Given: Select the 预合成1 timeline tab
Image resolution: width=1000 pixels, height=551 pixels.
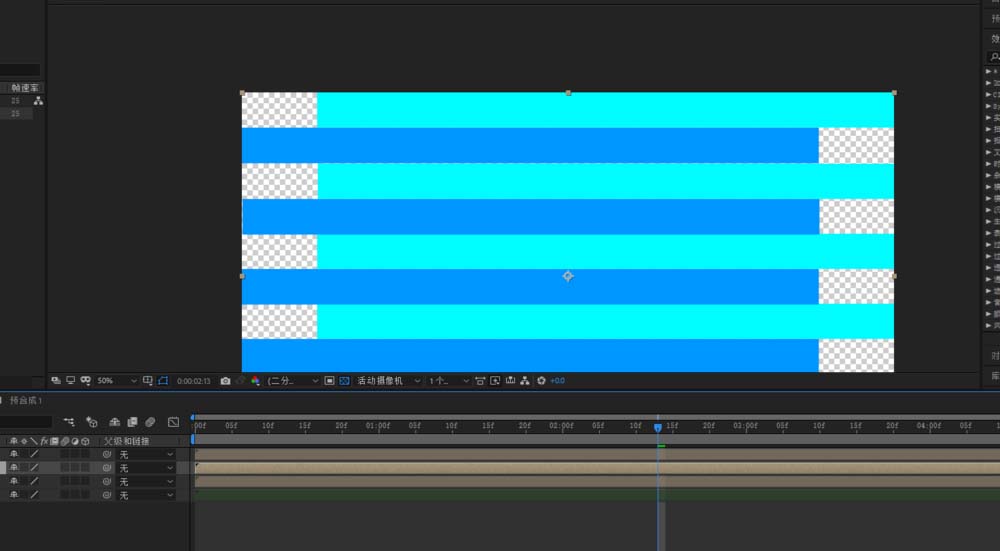Looking at the screenshot, I should tap(26, 400).
